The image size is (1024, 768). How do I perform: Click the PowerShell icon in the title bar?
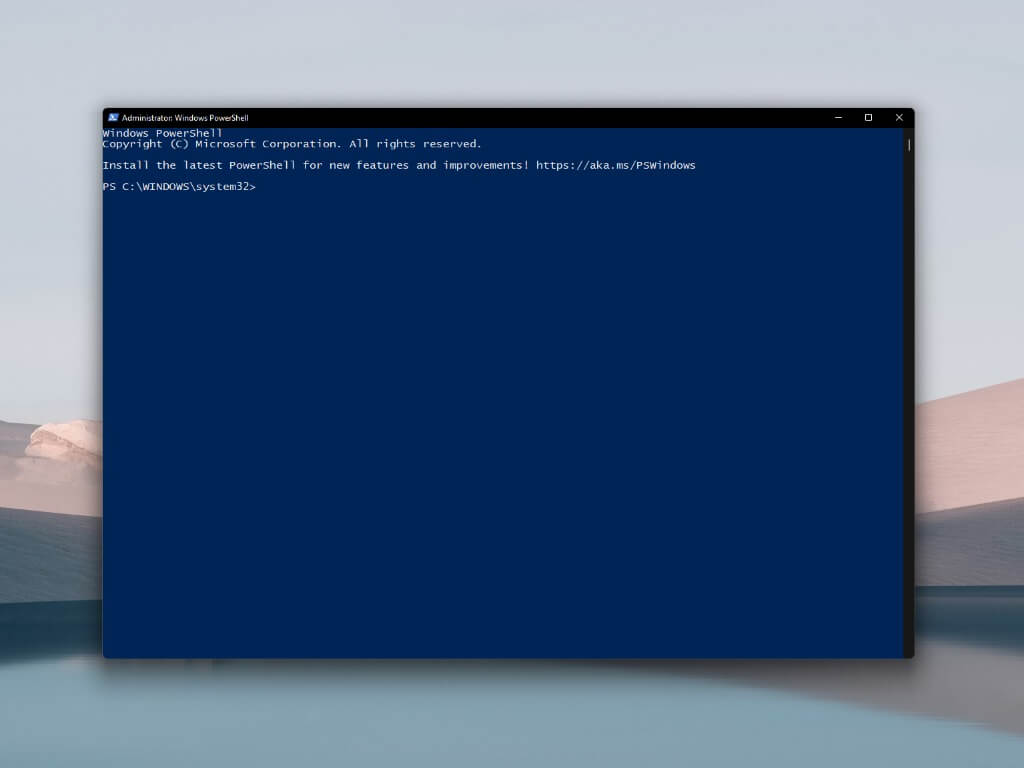pos(113,117)
